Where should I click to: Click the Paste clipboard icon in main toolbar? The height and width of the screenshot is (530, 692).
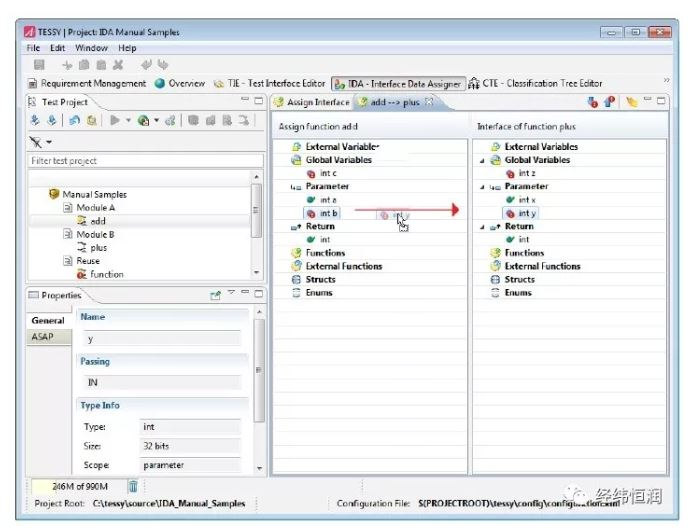tap(101, 65)
